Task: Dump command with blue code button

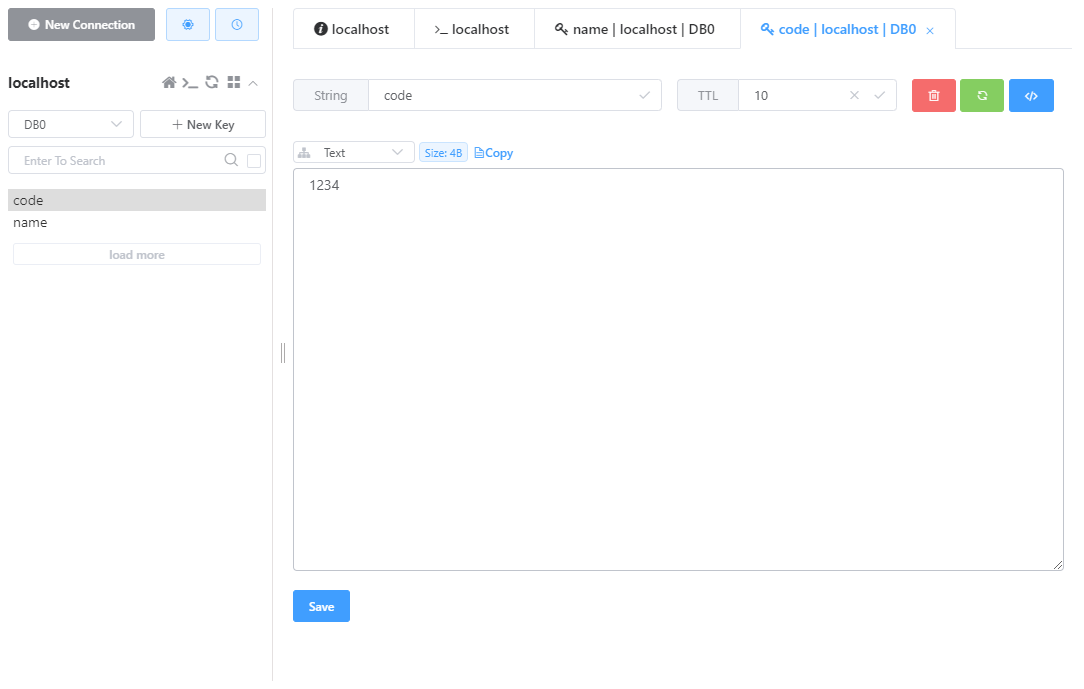Action: tap(1031, 95)
